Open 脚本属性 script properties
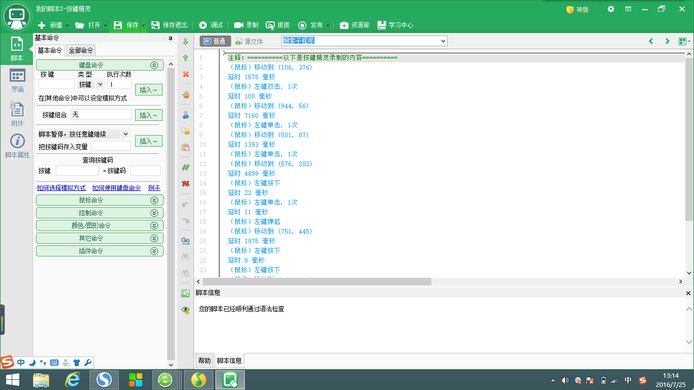This screenshot has height=390, width=694. coord(17,146)
